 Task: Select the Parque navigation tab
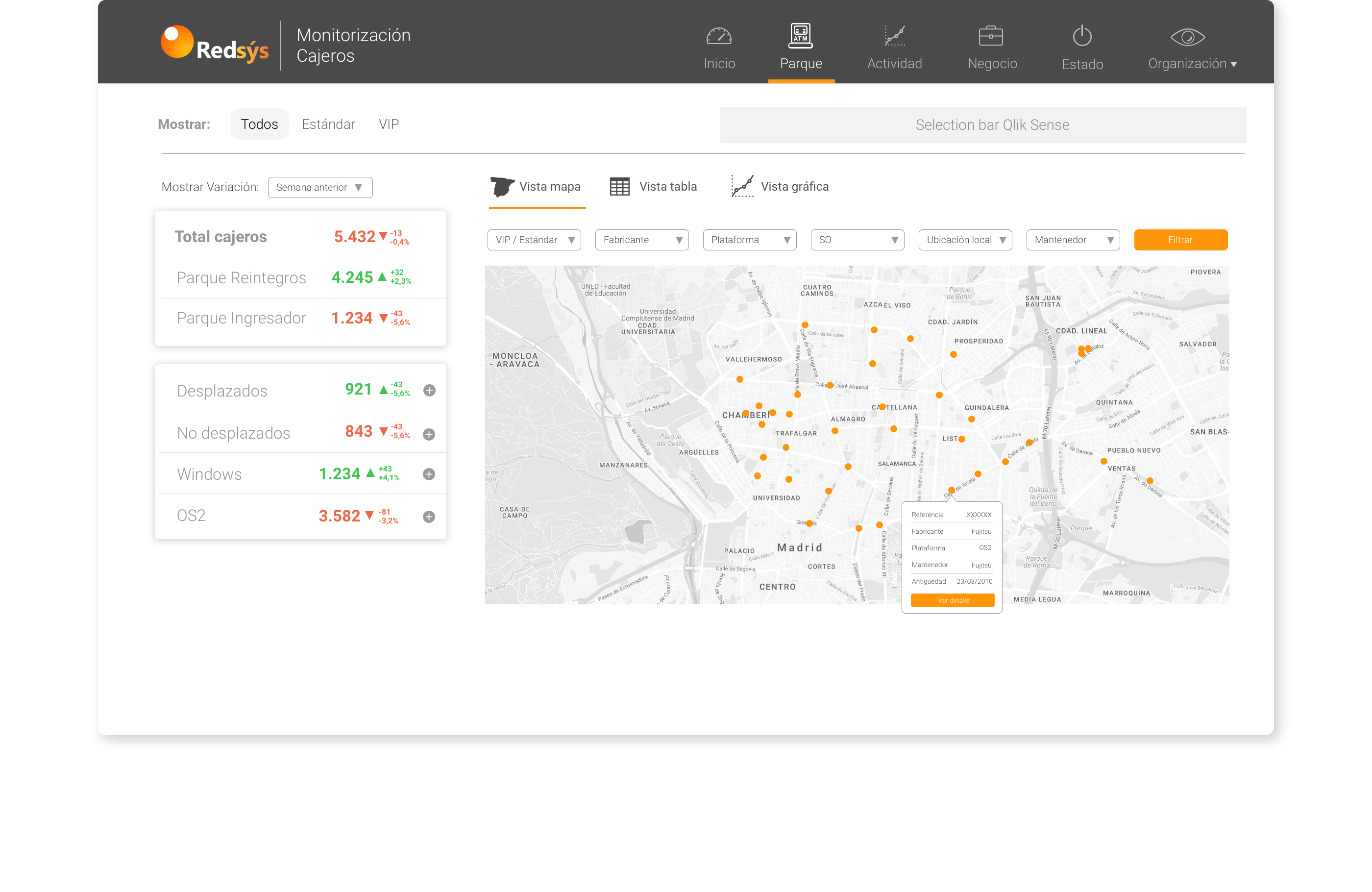801,48
